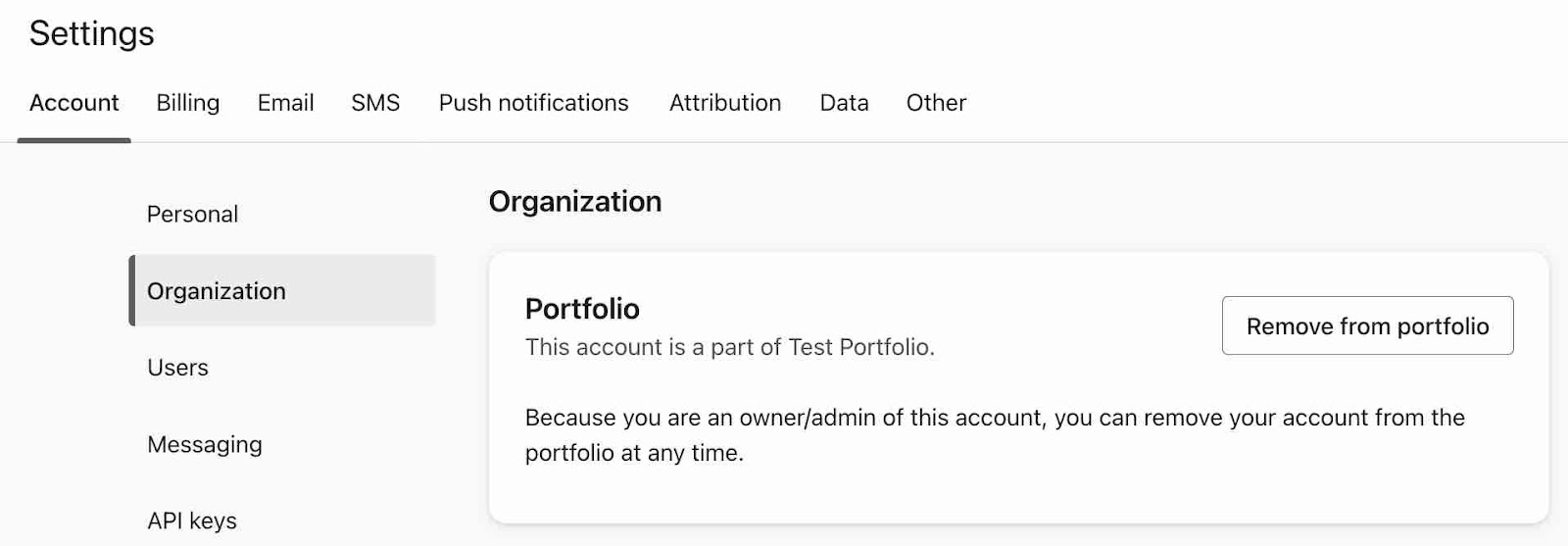Click the Remove from portfolio button
Viewport: 1568px width, 546px height.
pos(1367,326)
